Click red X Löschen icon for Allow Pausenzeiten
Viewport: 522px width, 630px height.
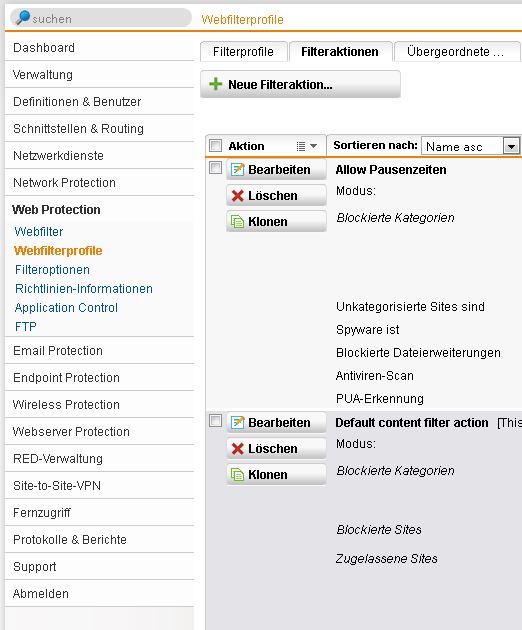[x=237, y=196]
